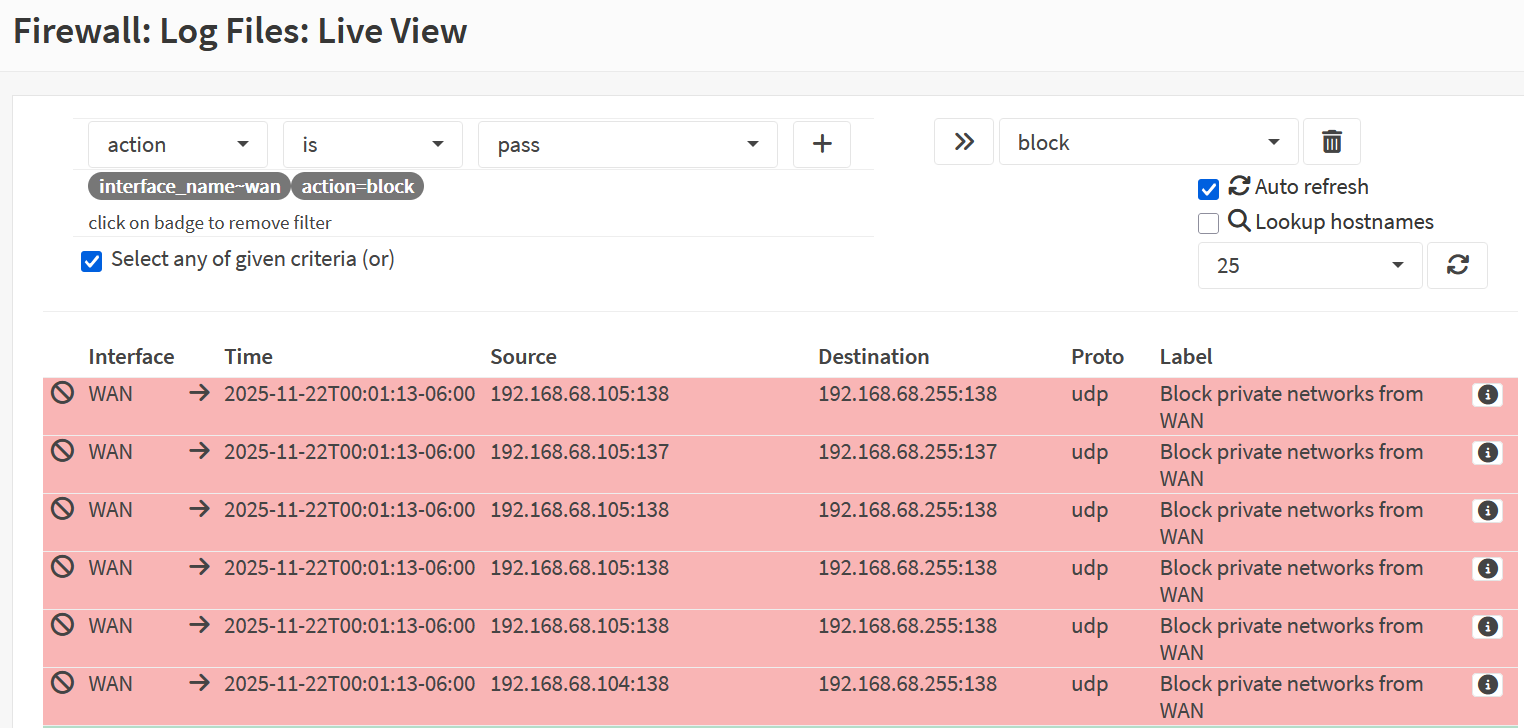1524x728 pixels.
Task: Click the double-chevron apply template icon
Action: pos(964,142)
